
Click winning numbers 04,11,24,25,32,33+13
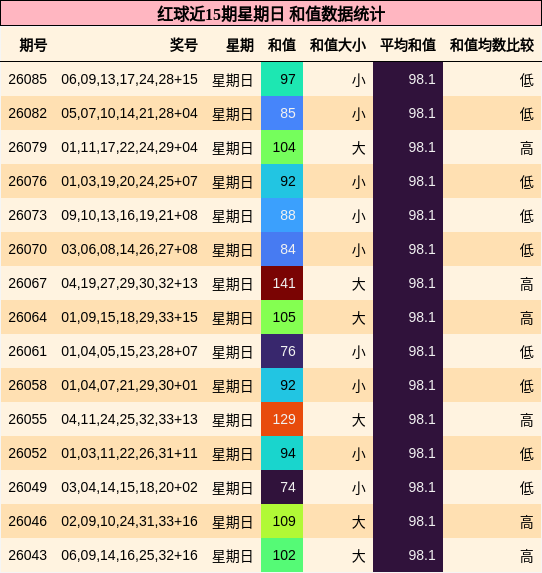[x=129, y=419]
